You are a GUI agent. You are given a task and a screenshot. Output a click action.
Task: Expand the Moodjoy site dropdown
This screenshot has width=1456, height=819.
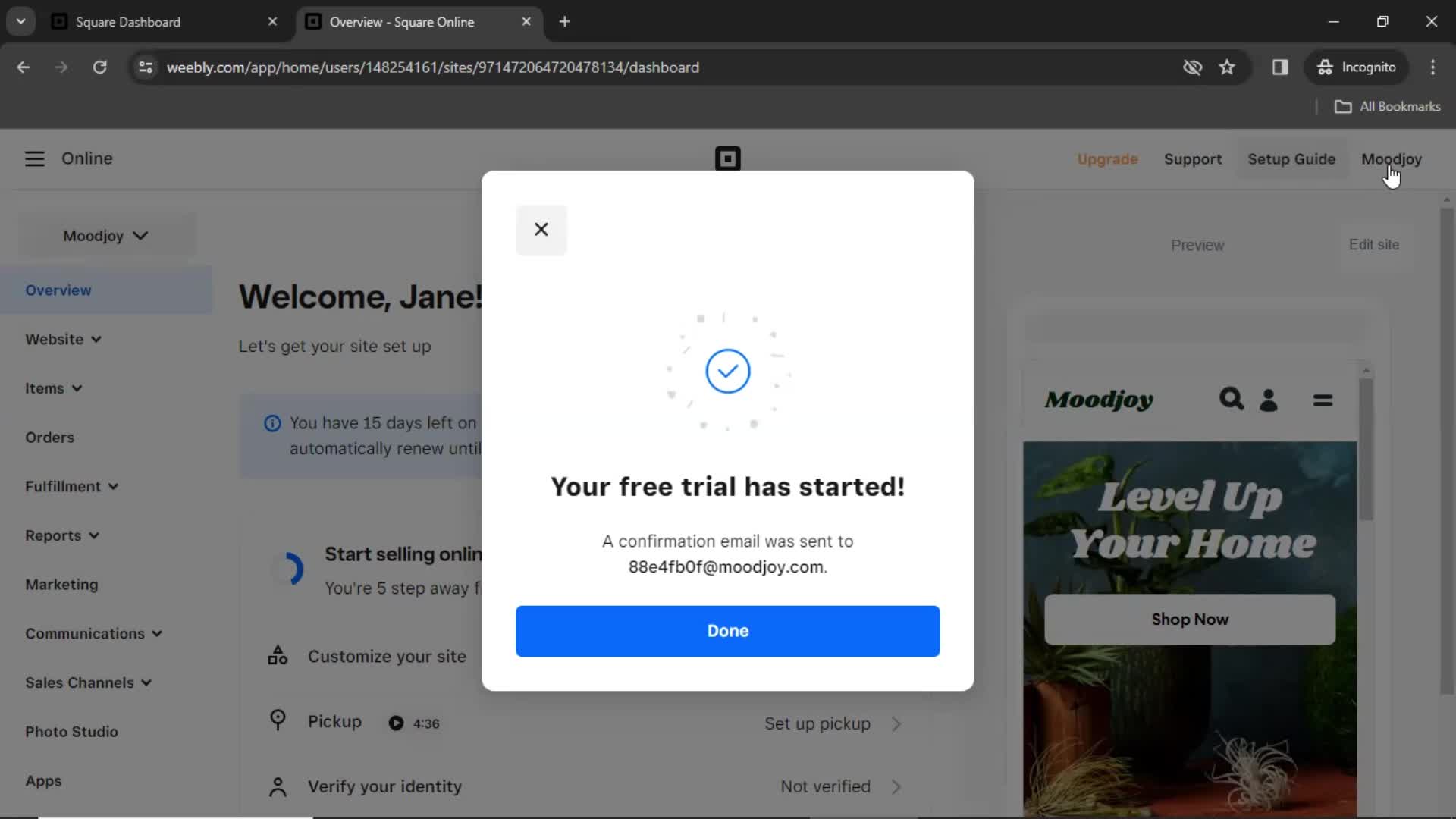105,235
